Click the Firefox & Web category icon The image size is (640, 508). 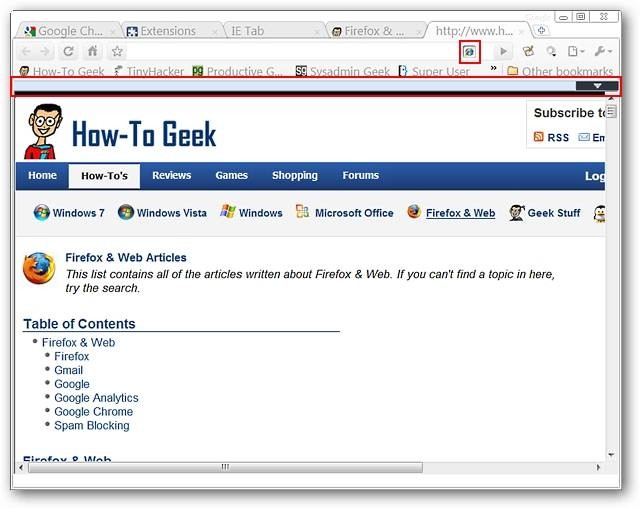pyautogui.click(x=414, y=211)
